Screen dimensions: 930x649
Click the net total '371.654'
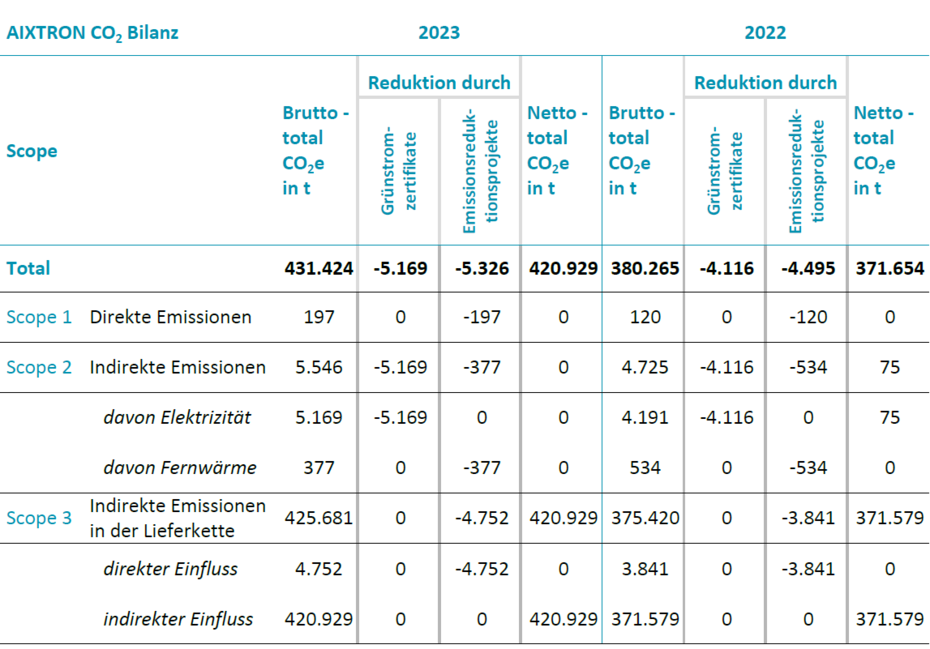(x=890, y=268)
